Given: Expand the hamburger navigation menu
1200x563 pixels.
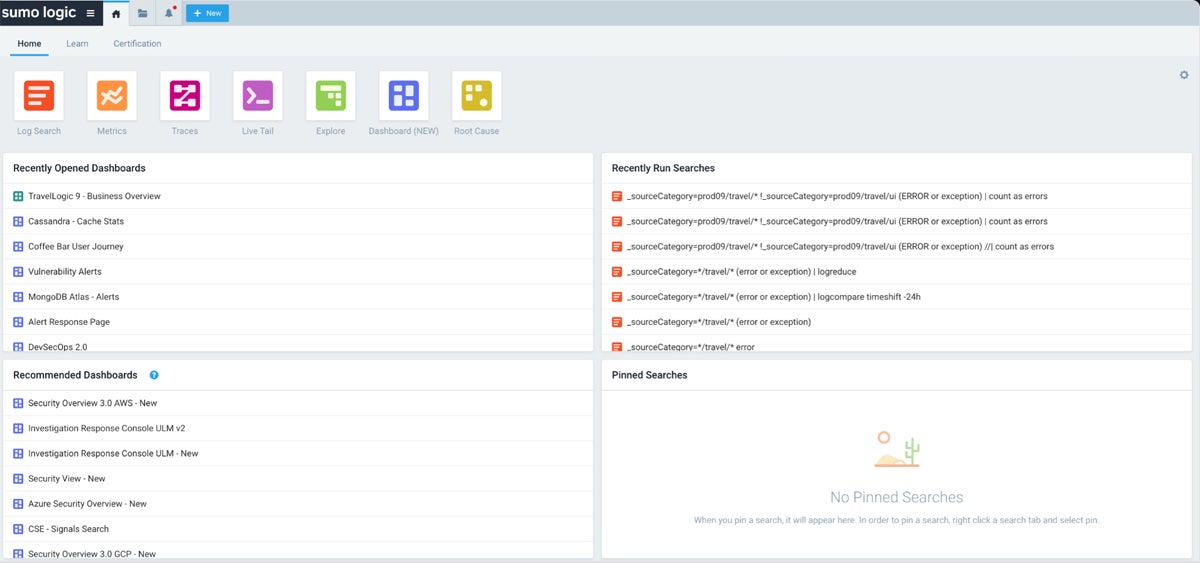Looking at the screenshot, I should [x=91, y=13].
